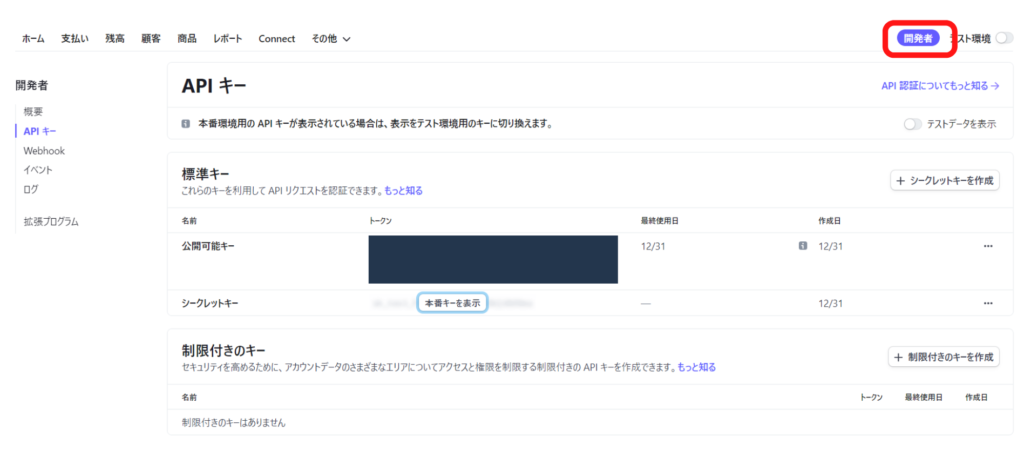The width and height of the screenshot is (1024, 471).
Task: Follow the API 認証についてもっと知る link
Action: tap(940, 86)
